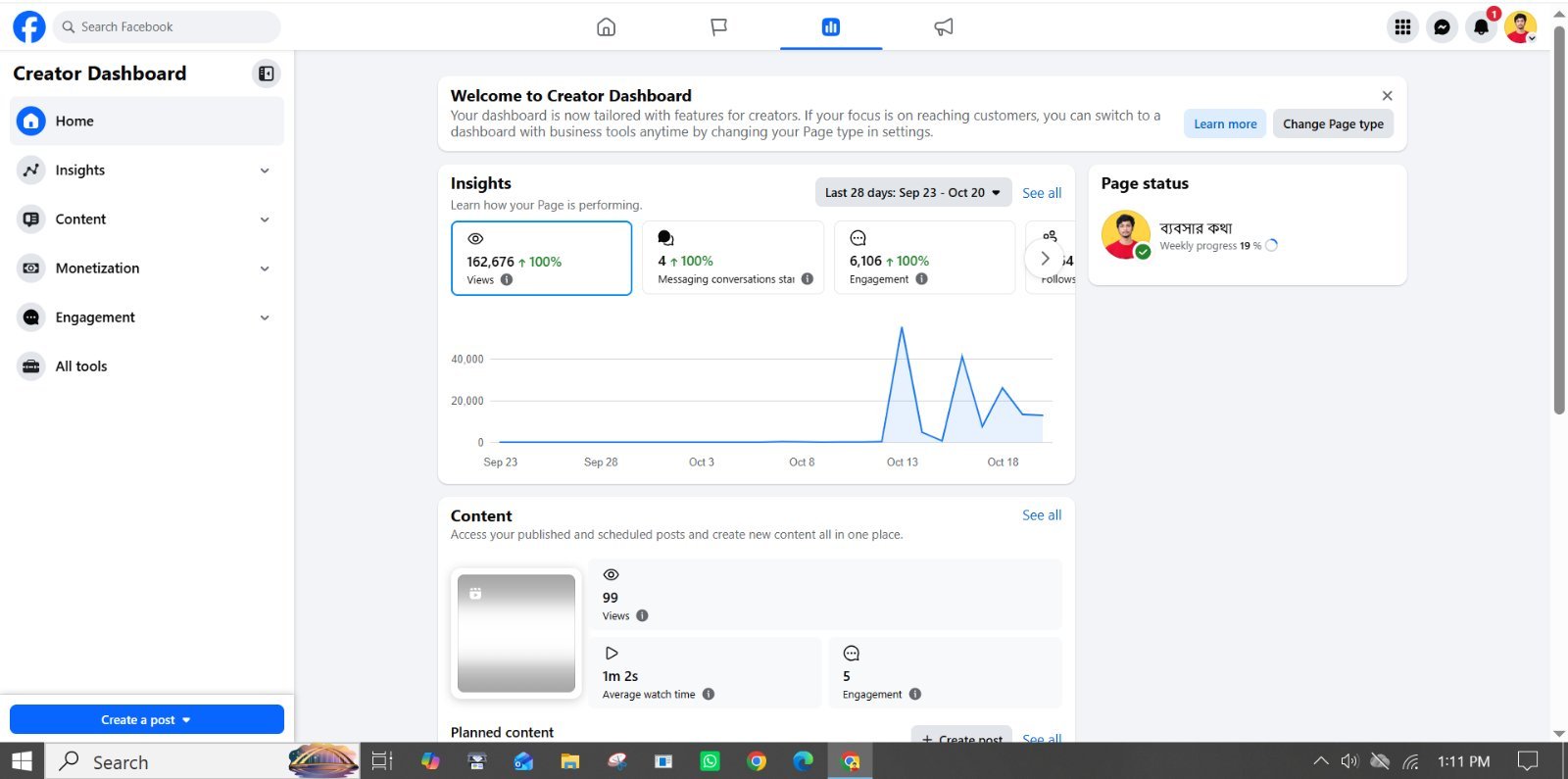
Task: Select Home in the sidebar
Action: [x=147, y=121]
